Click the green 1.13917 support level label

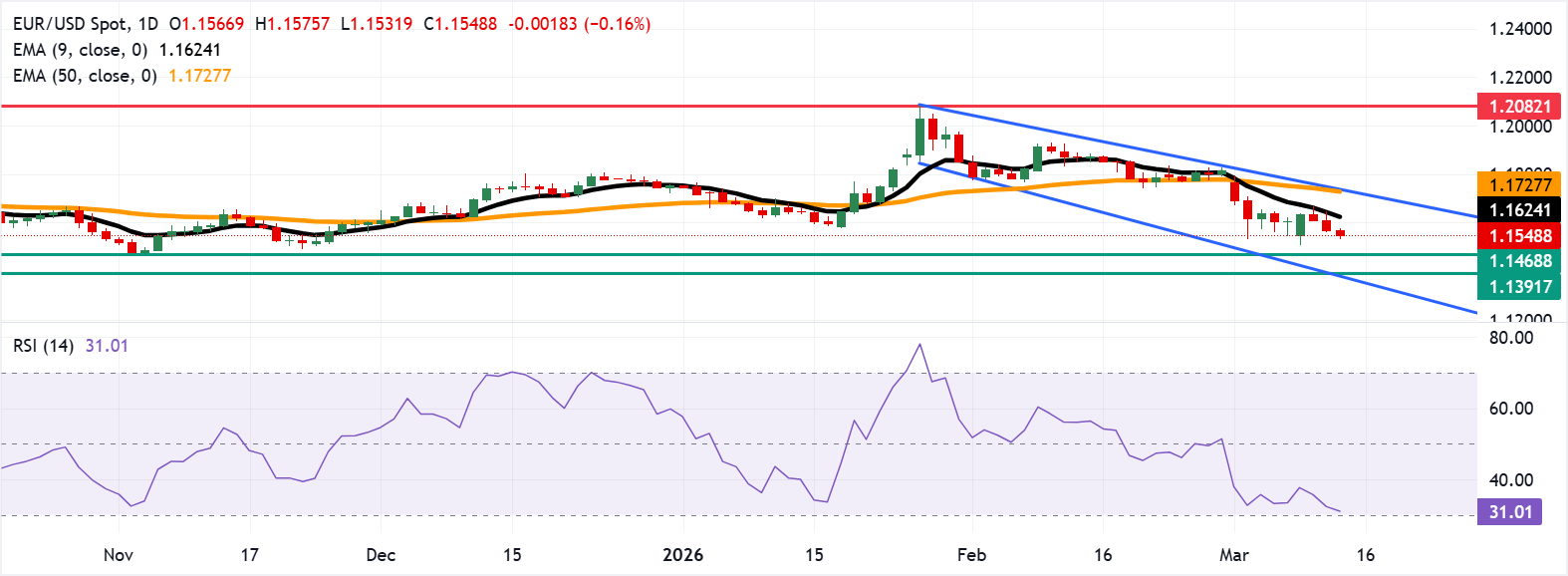tap(1519, 287)
